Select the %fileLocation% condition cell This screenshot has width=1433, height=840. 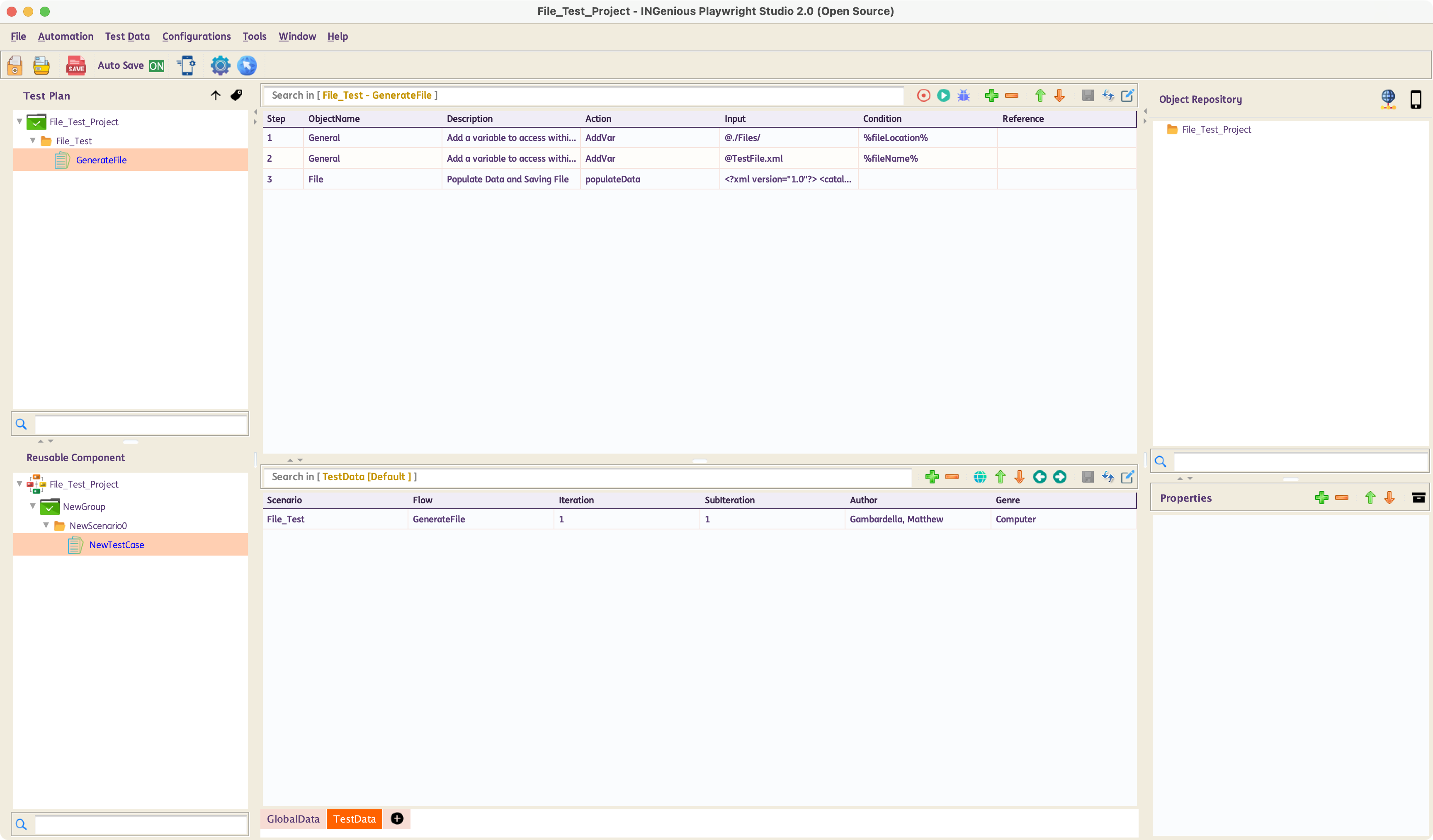click(928, 138)
